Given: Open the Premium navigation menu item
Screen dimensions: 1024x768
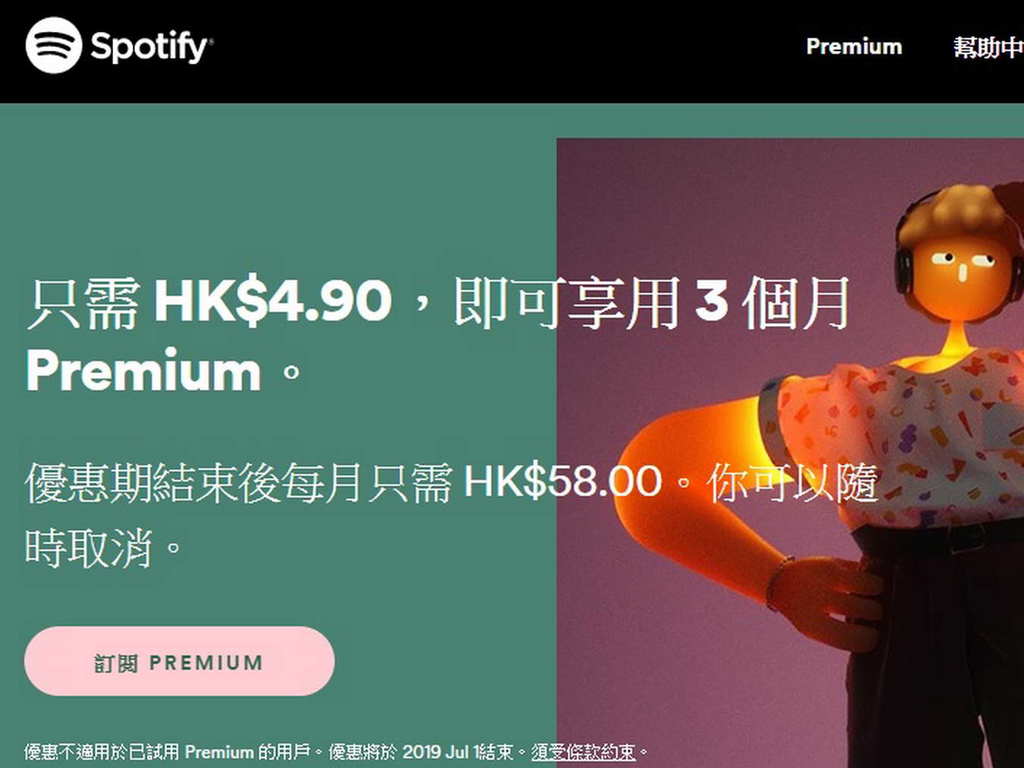Looking at the screenshot, I should coord(854,46).
